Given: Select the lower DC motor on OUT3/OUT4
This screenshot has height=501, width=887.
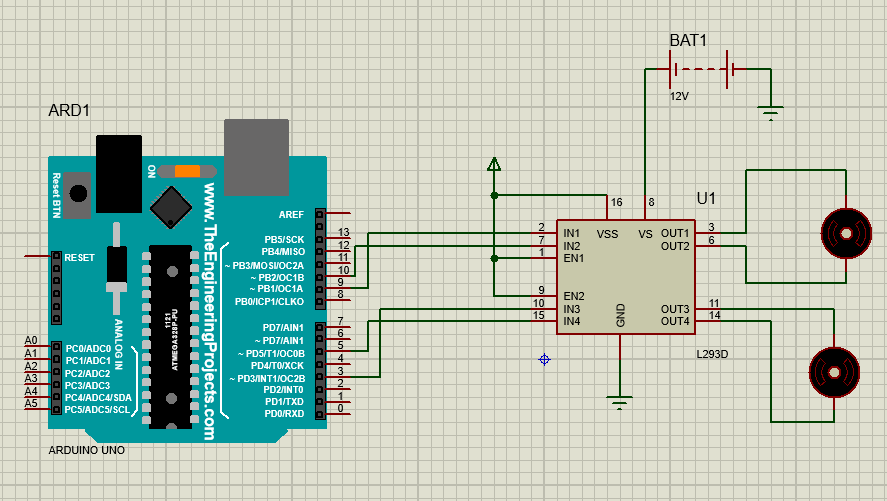Looking at the screenshot, I should [834, 372].
